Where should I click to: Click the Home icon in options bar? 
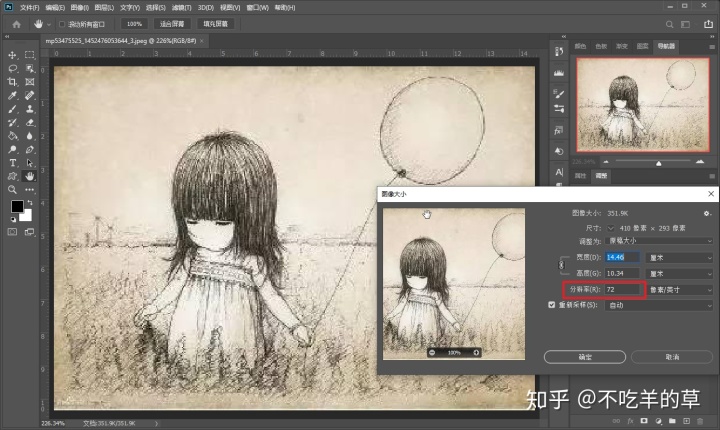[17, 24]
